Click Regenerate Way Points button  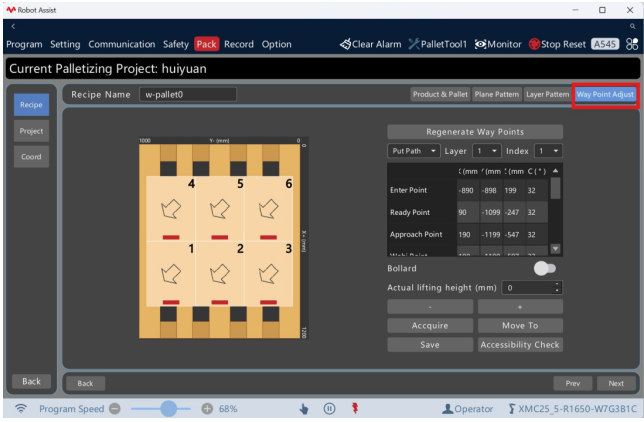(475, 132)
